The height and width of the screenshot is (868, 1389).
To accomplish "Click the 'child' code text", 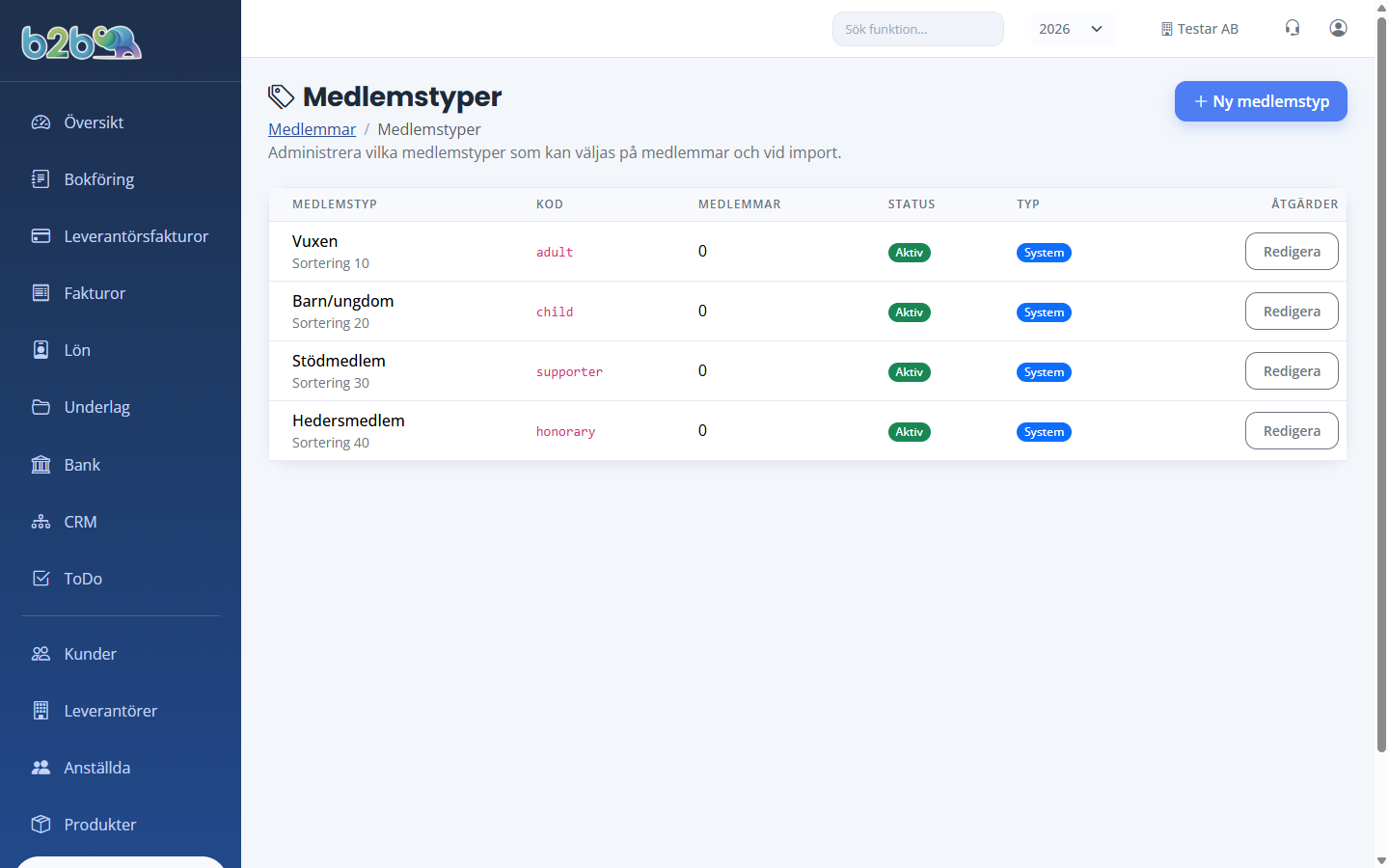I will (x=555, y=312).
